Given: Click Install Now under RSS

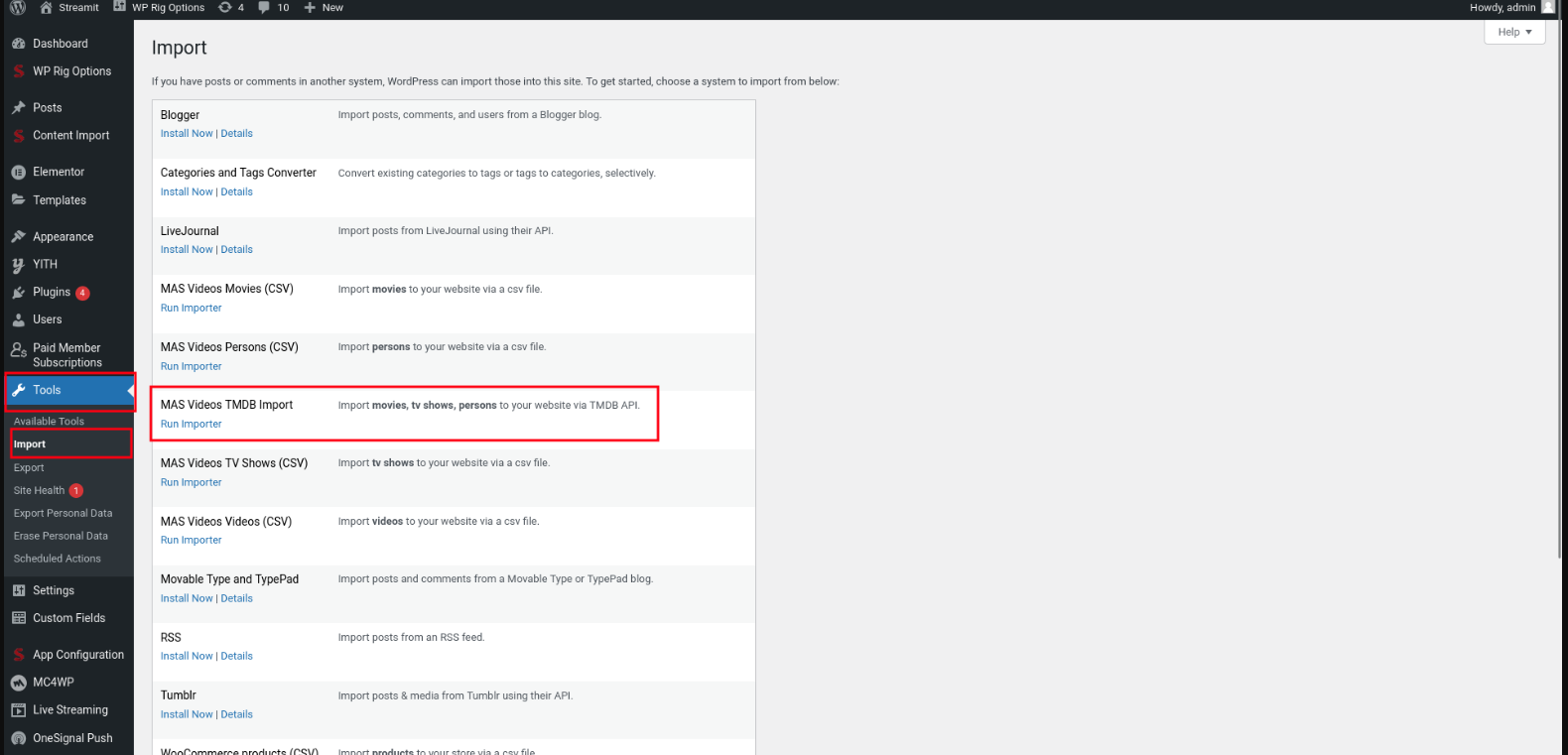Looking at the screenshot, I should 187,656.
